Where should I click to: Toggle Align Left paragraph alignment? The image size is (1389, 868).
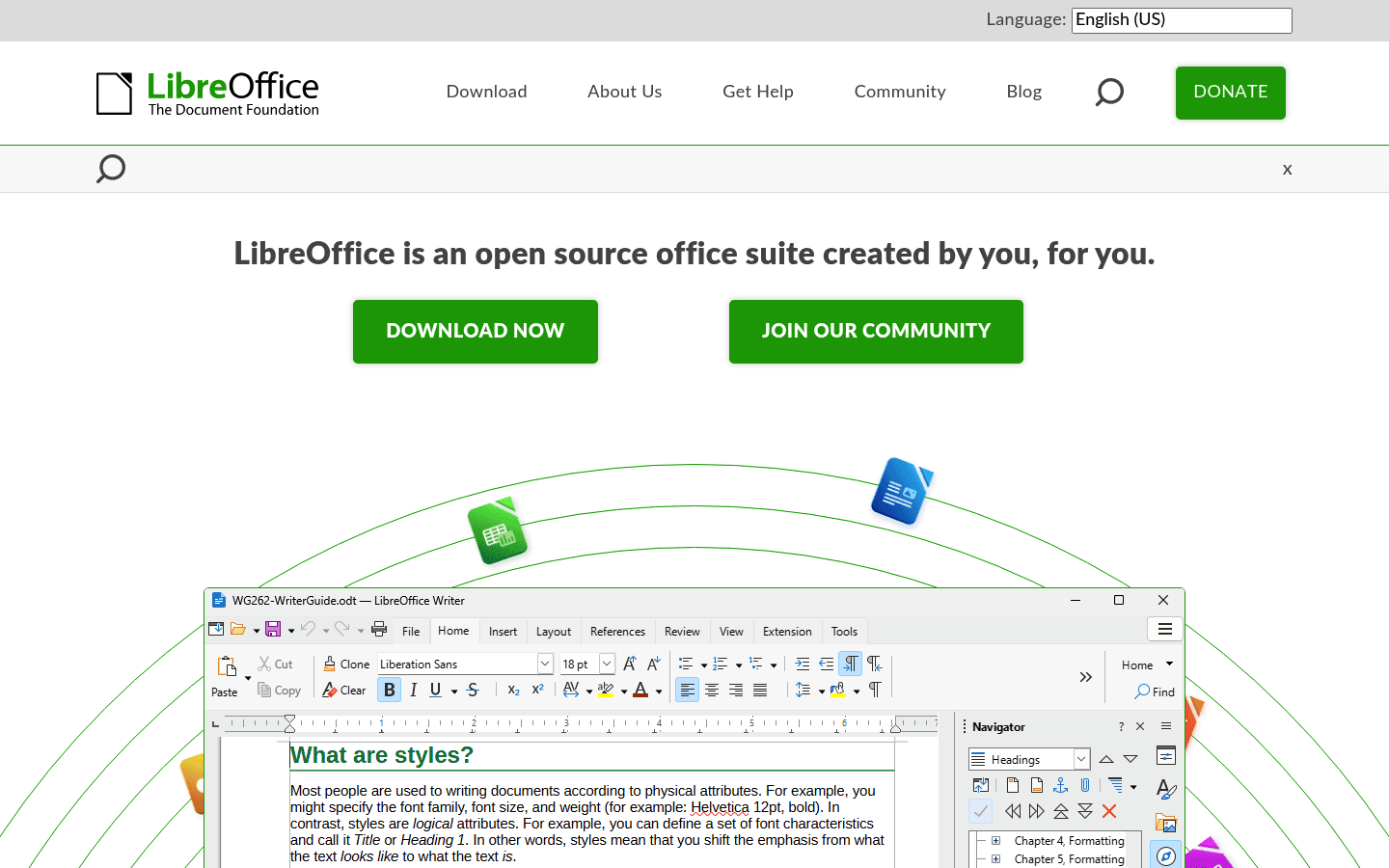point(687,690)
